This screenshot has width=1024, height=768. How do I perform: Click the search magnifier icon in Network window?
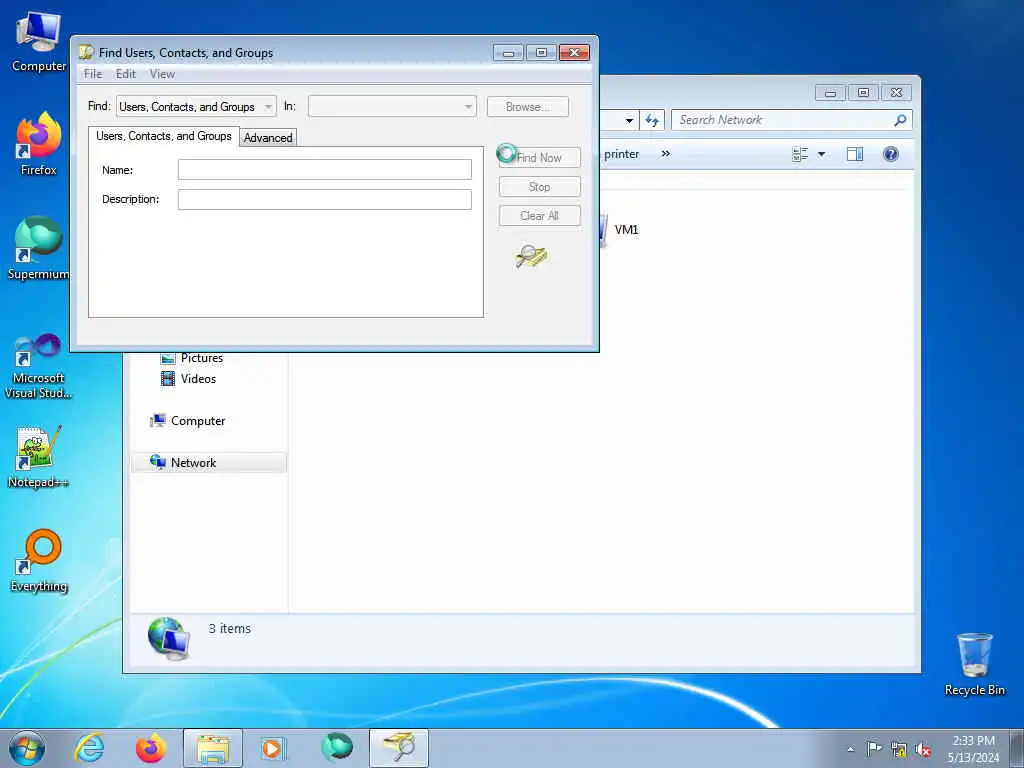point(900,120)
